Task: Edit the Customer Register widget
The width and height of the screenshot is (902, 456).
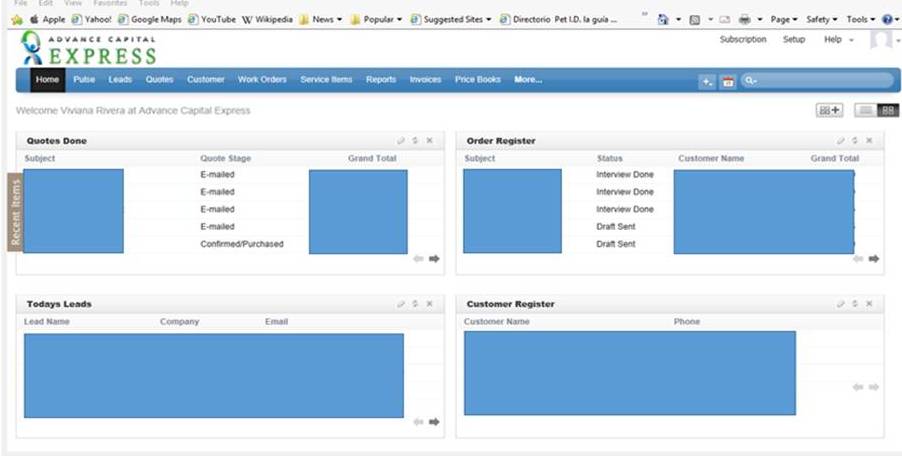Action: click(x=840, y=304)
